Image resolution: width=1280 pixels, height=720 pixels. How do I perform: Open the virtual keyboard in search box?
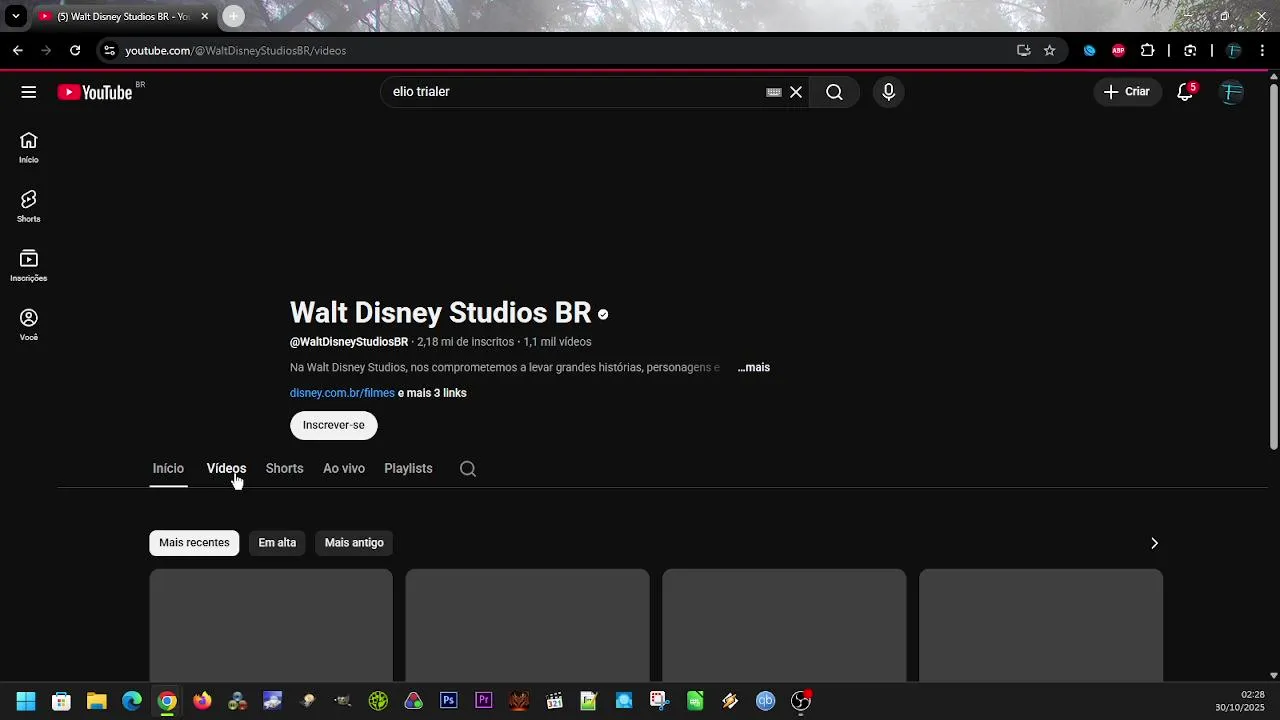[774, 92]
